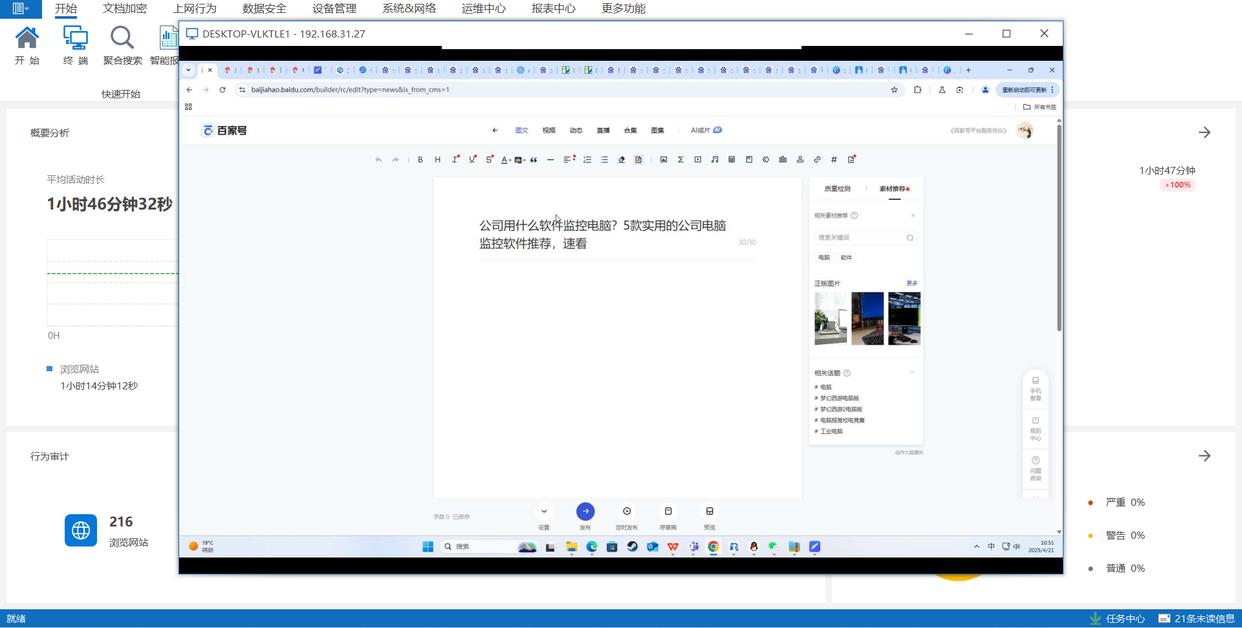Open the font color dropdown in the toolbar

point(510,160)
